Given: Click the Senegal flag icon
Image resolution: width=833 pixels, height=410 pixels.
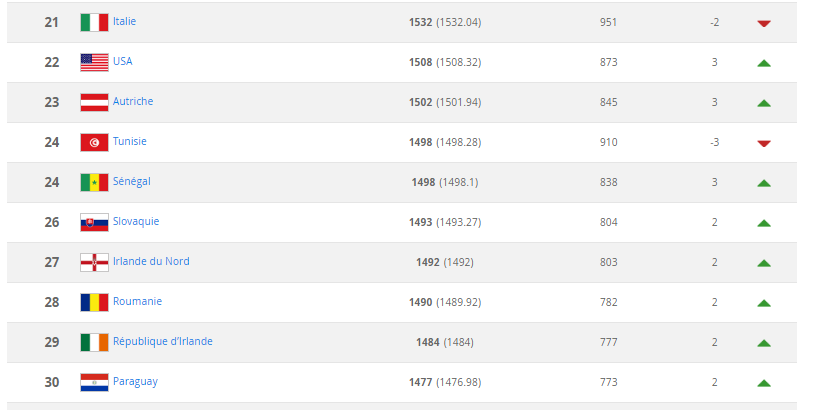Looking at the screenshot, I should point(95,182).
